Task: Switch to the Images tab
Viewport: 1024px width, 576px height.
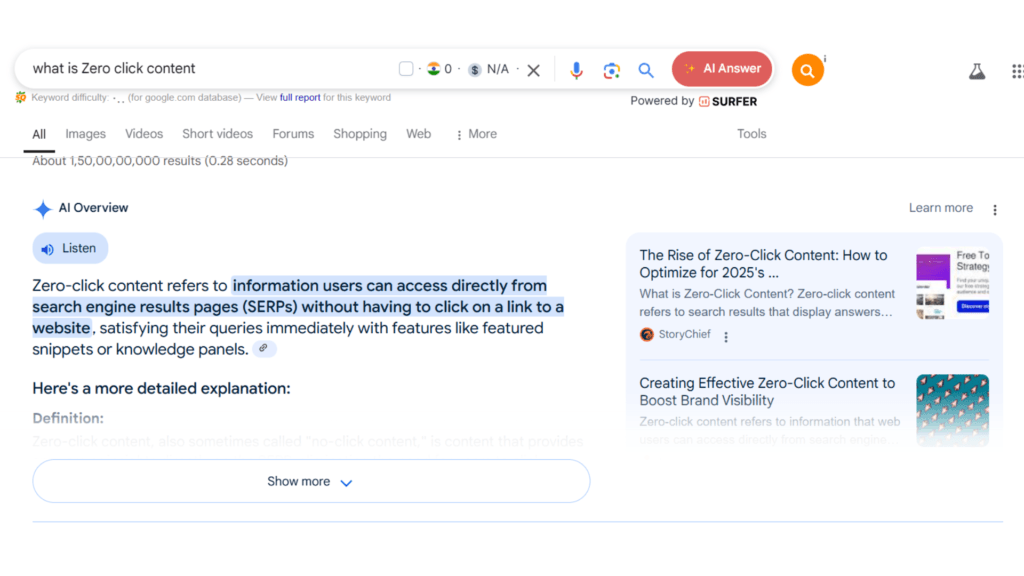Action: pos(85,134)
